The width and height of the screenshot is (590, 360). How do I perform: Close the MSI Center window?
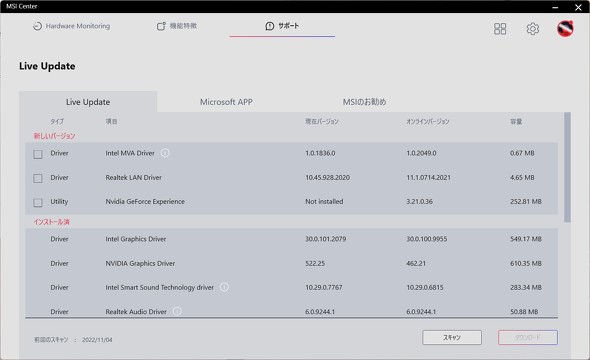[x=578, y=7]
